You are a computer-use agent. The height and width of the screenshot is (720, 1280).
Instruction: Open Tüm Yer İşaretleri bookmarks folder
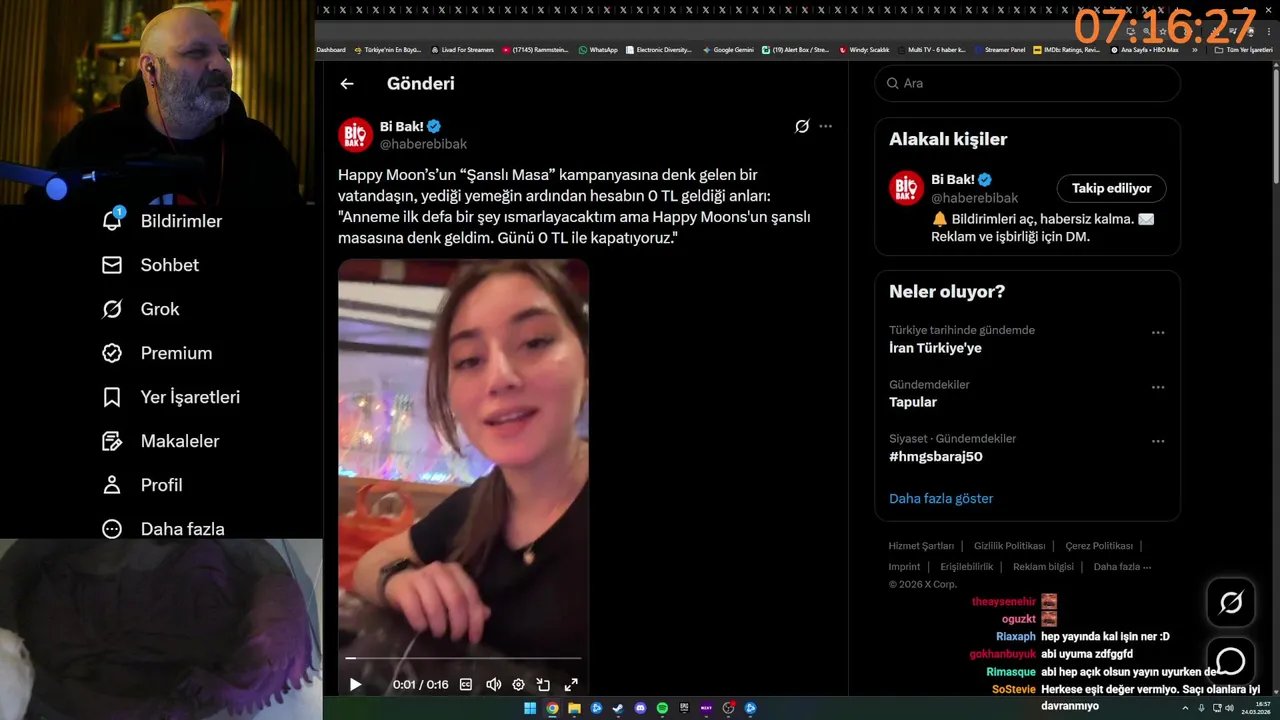(1244, 50)
